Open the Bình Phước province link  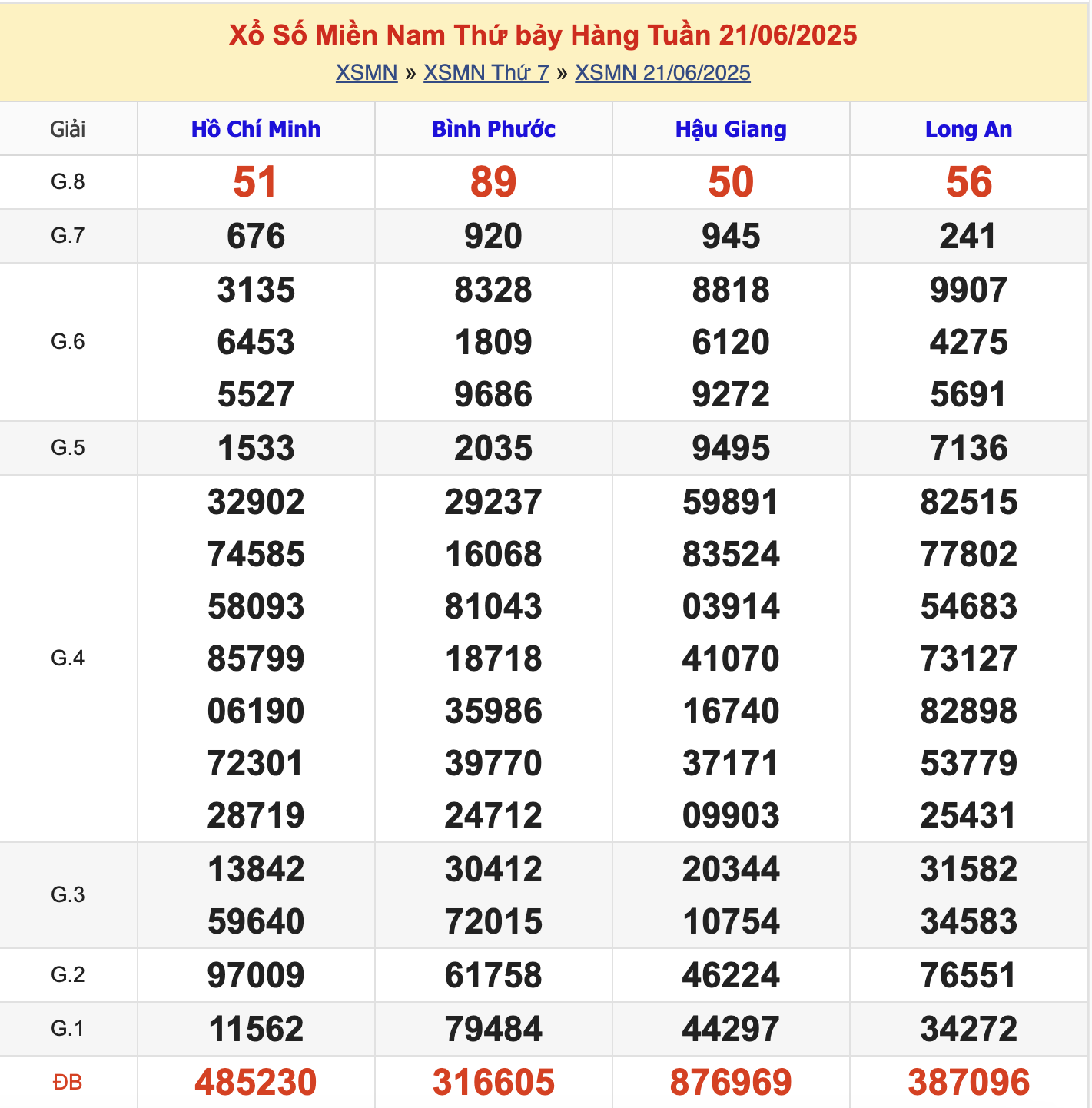tap(493, 129)
